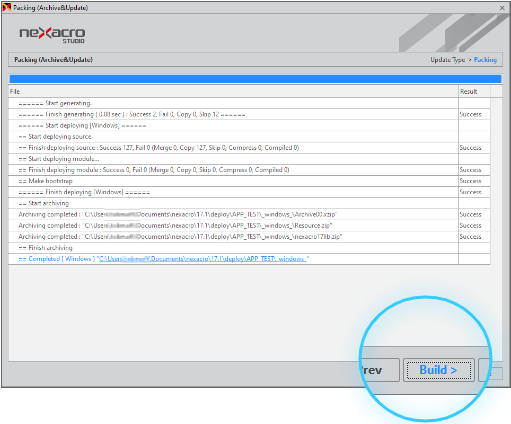Select the nexacro17lib.zip archiving completed row
Image resolution: width=511 pixels, height=424 pixels.
(249, 237)
